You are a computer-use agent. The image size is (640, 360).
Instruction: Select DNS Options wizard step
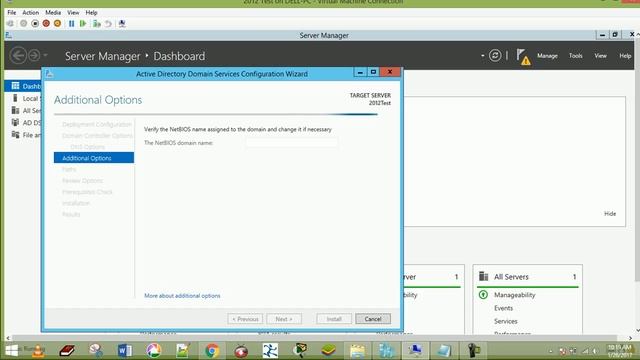pyautogui.click(x=87, y=147)
